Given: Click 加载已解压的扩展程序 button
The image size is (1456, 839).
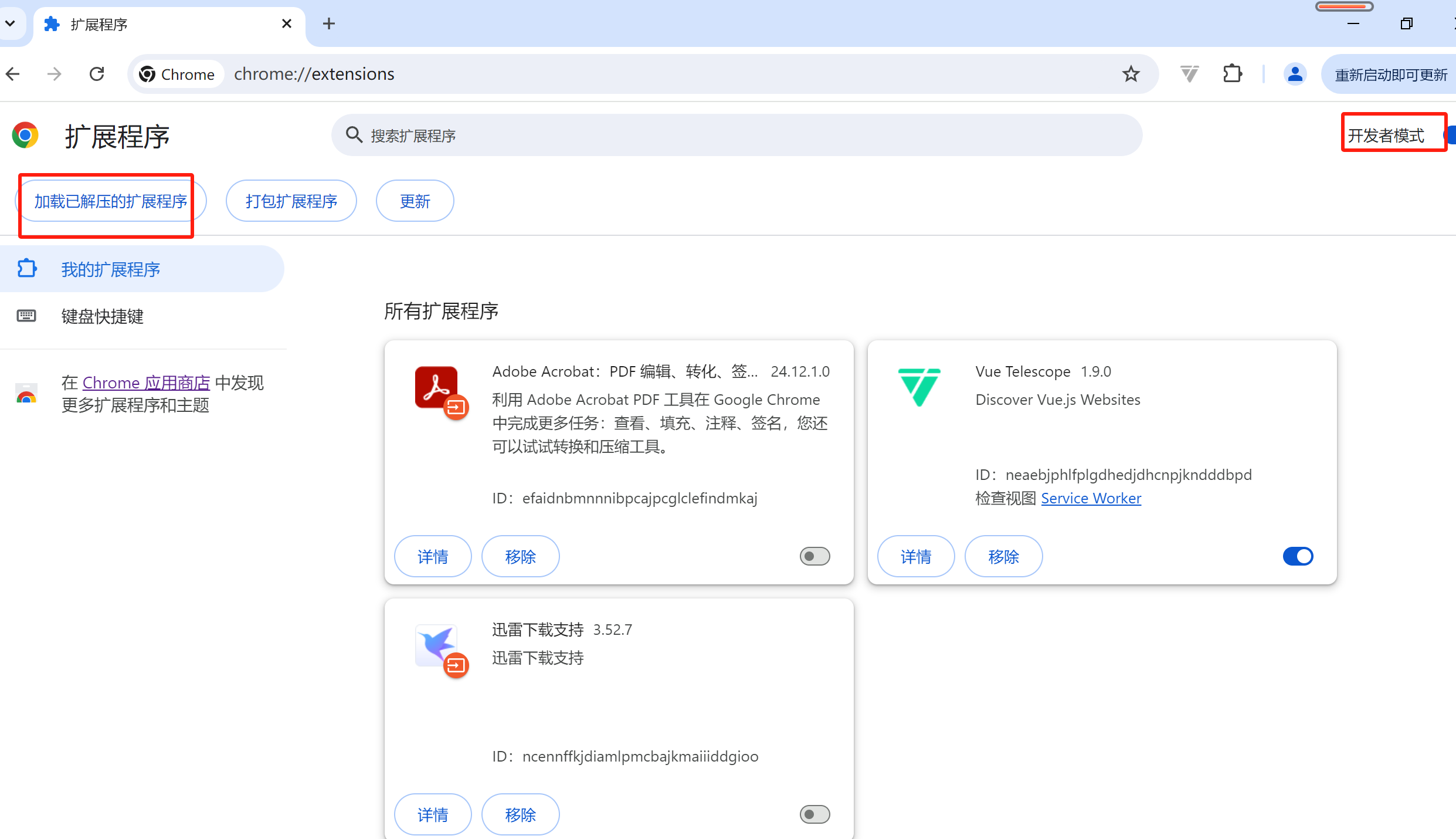Looking at the screenshot, I should tap(110, 201).
